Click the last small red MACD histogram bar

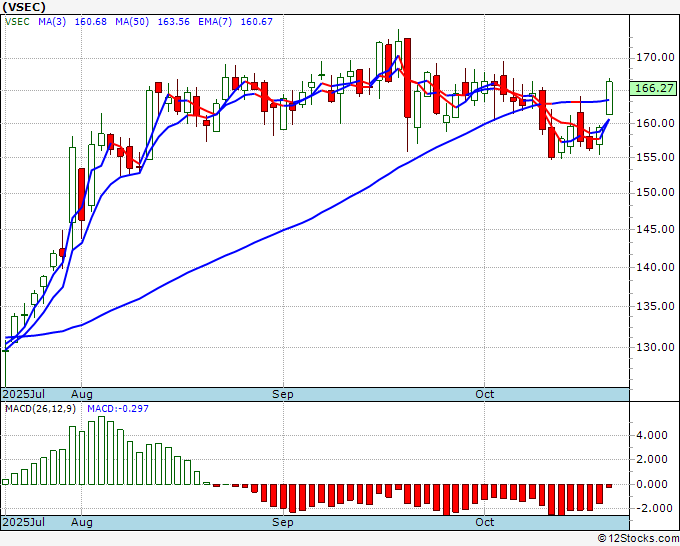tap(609, 486)
